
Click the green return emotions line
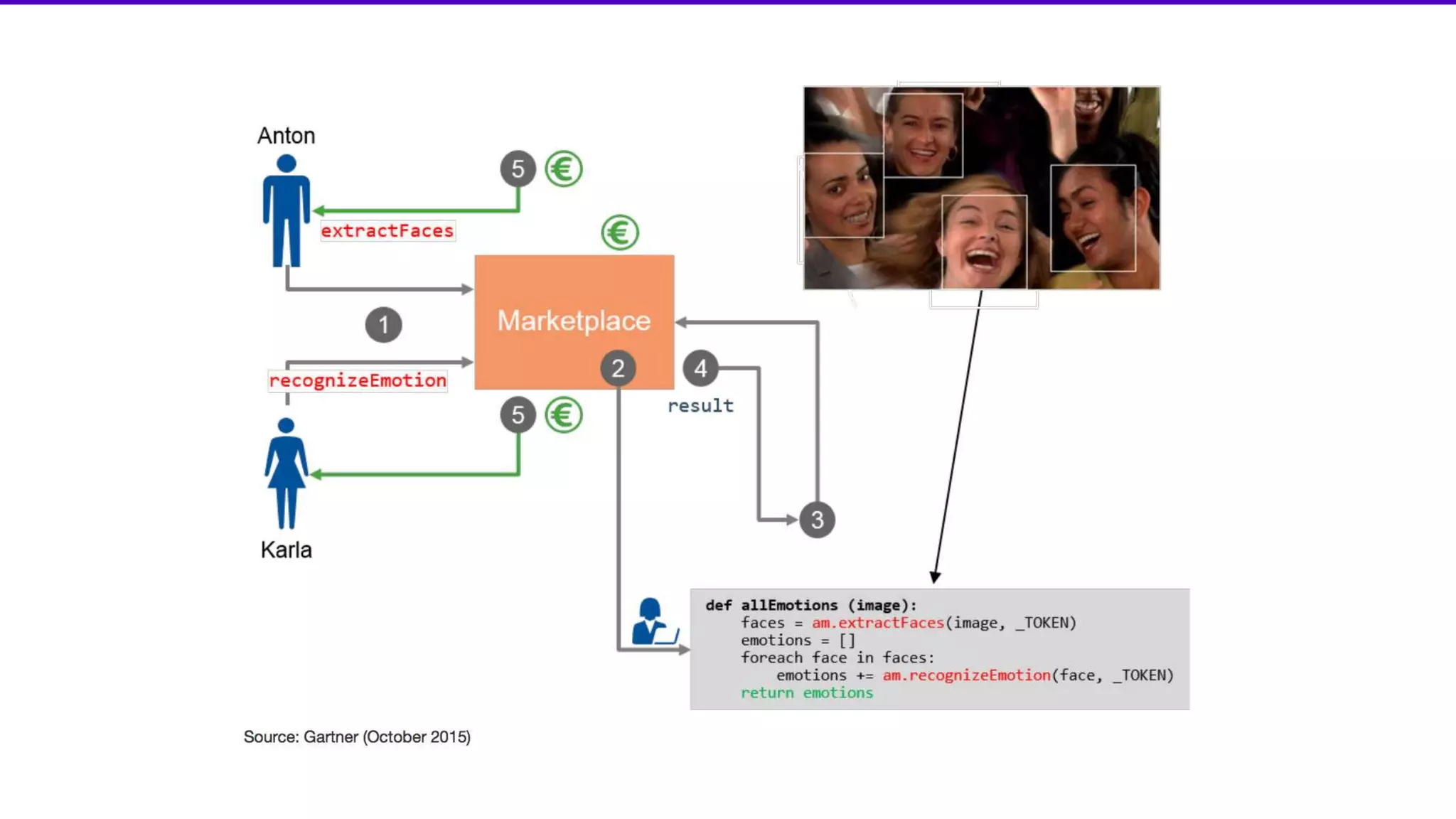[x=806, y=693]
